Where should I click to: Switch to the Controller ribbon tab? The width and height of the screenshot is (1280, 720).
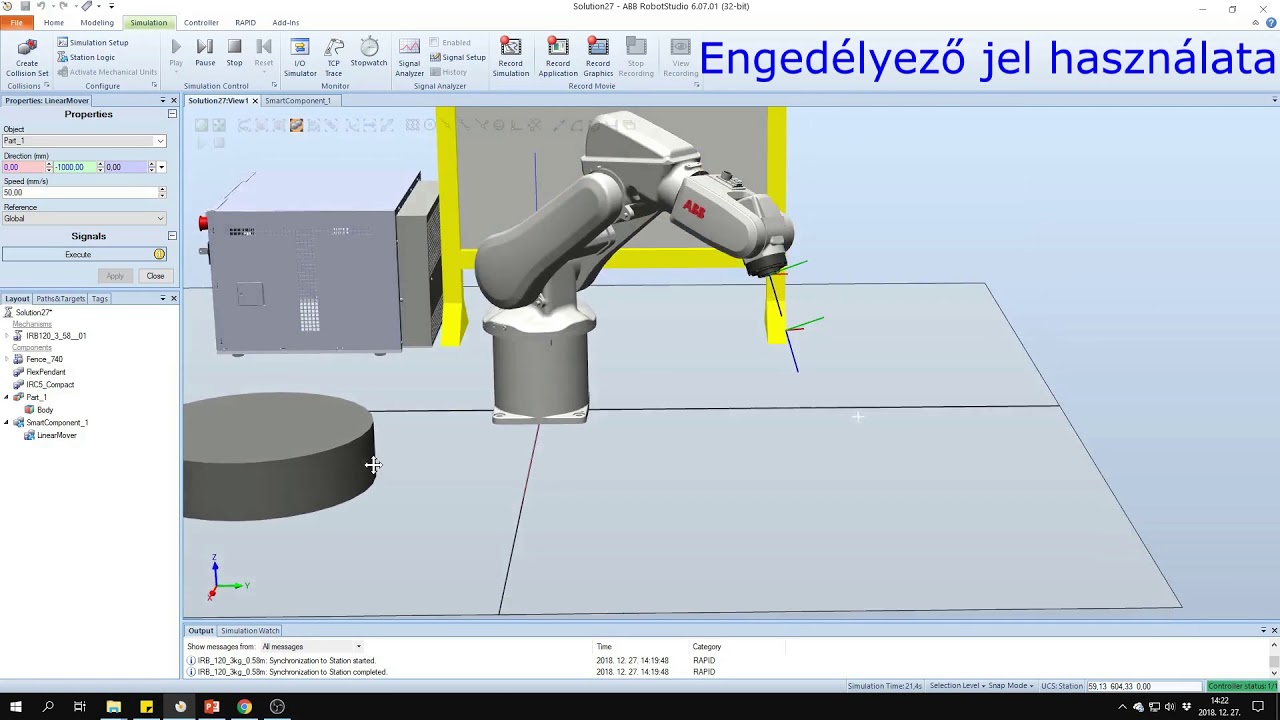tap(201, 22)
